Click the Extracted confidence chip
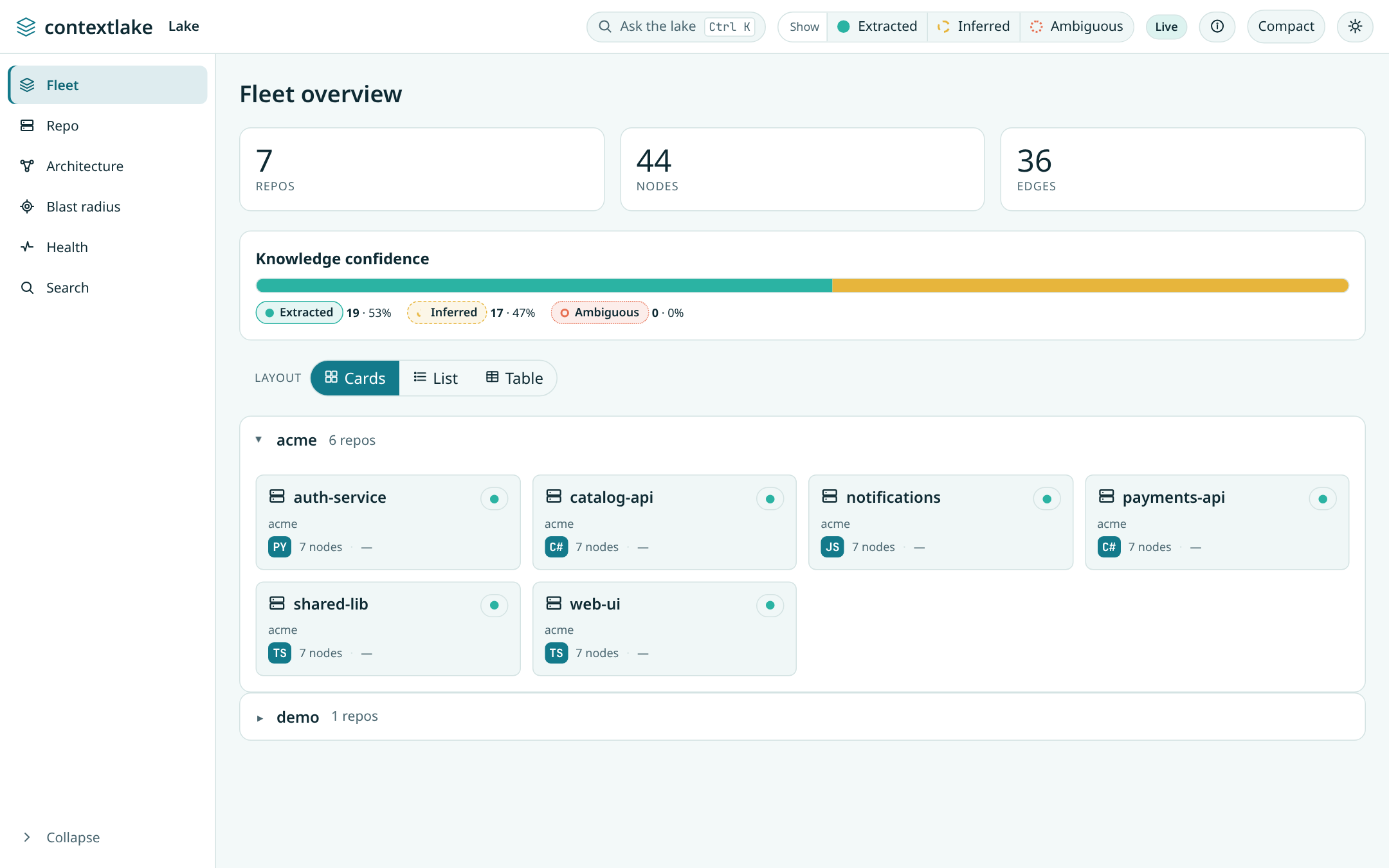1389x868 pixels. point(299,312)
